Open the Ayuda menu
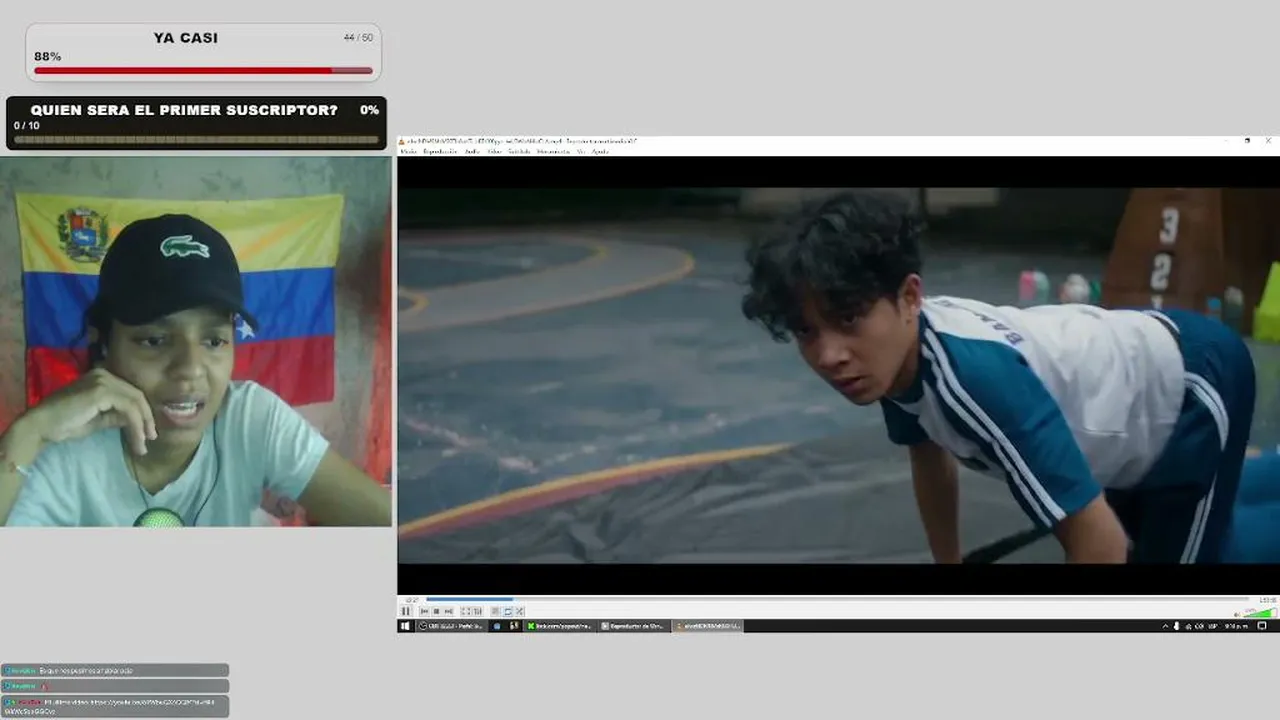 pyautogui.click(x=600, y=151)
